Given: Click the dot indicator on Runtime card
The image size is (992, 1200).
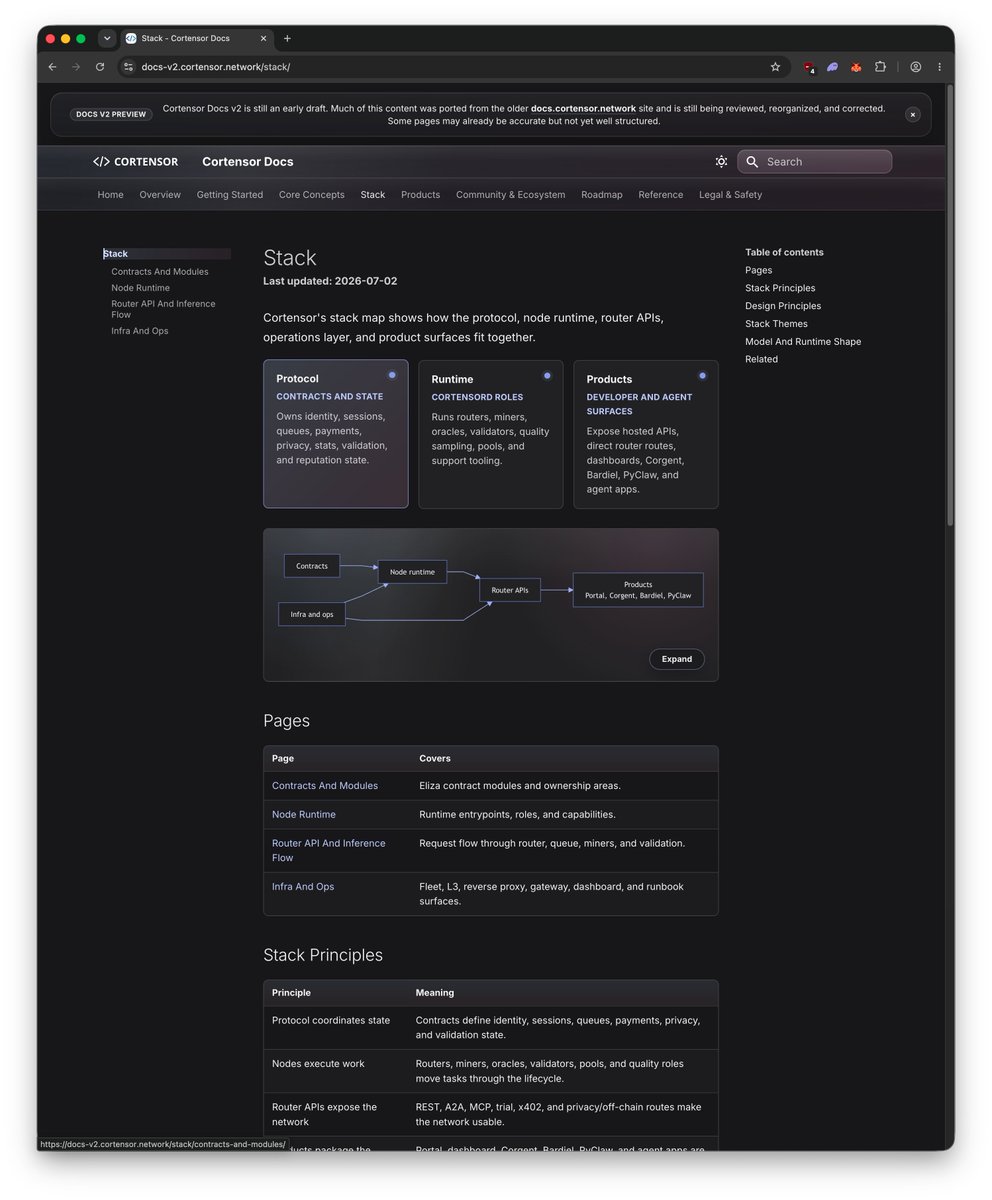Looking at the screenshot, I should [547, 375].
